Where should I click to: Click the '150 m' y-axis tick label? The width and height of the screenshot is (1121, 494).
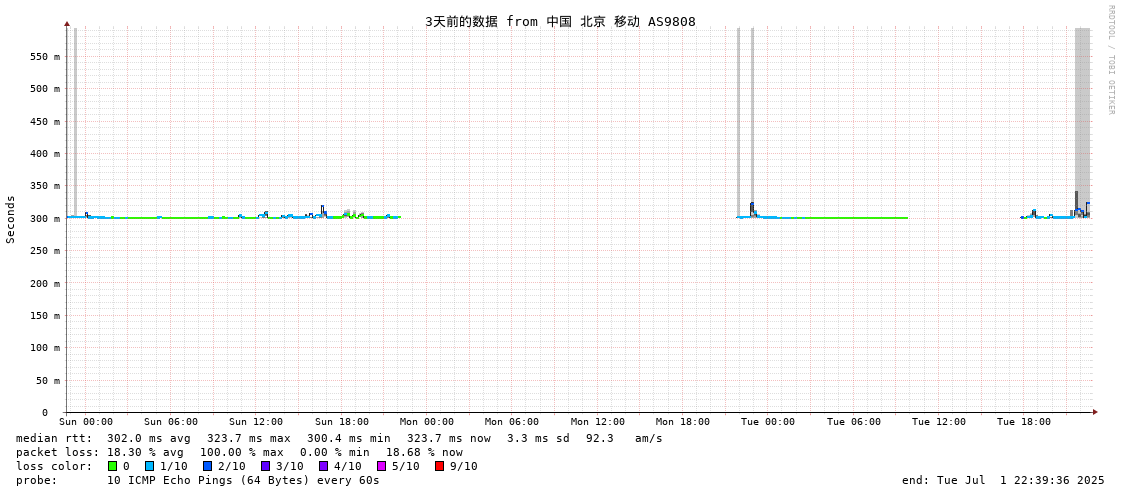coord(46,315)
